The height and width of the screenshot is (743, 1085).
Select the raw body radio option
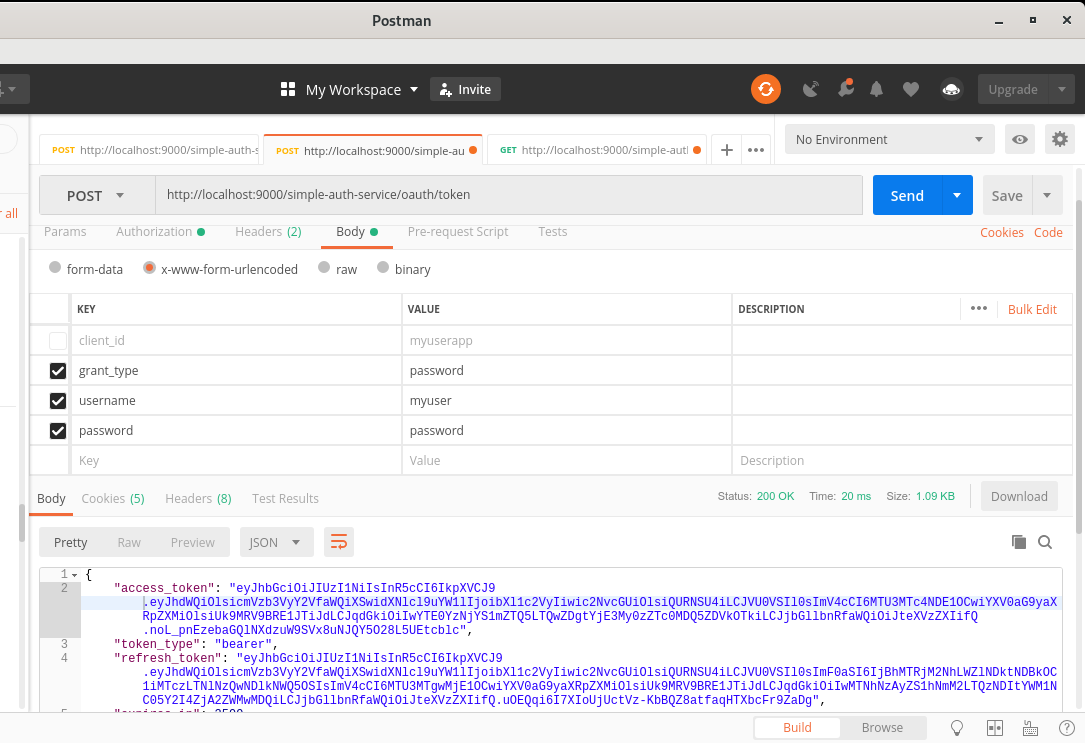coord(324,268)
